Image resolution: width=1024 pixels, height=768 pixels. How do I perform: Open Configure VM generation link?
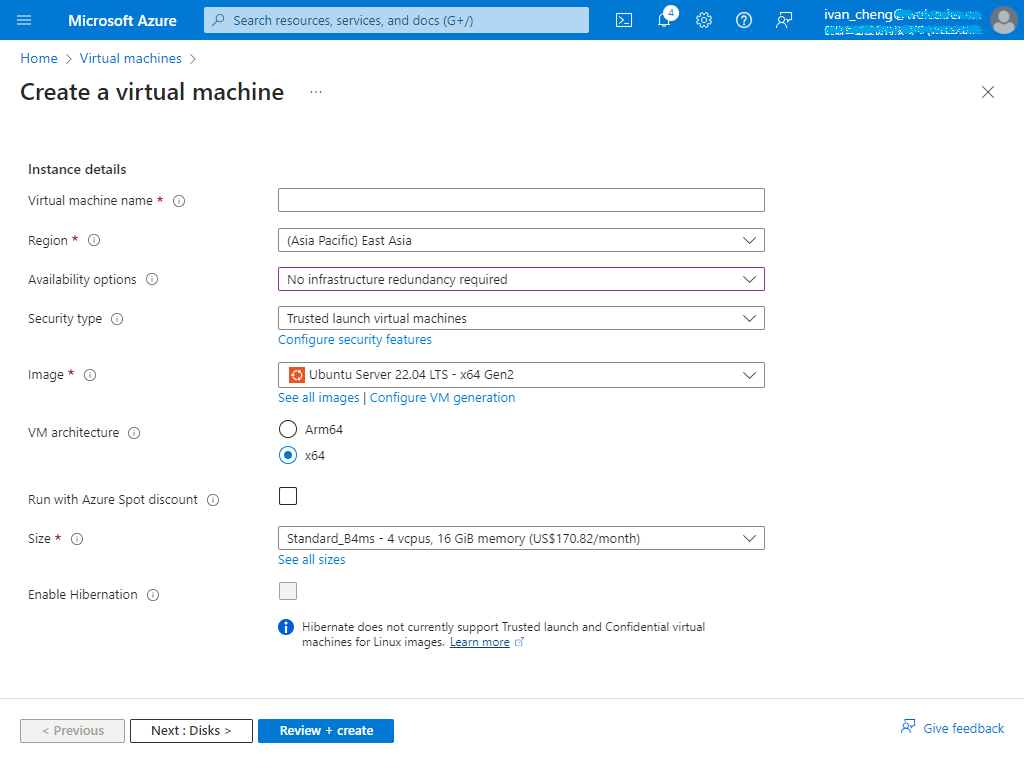tap(442, 398)
